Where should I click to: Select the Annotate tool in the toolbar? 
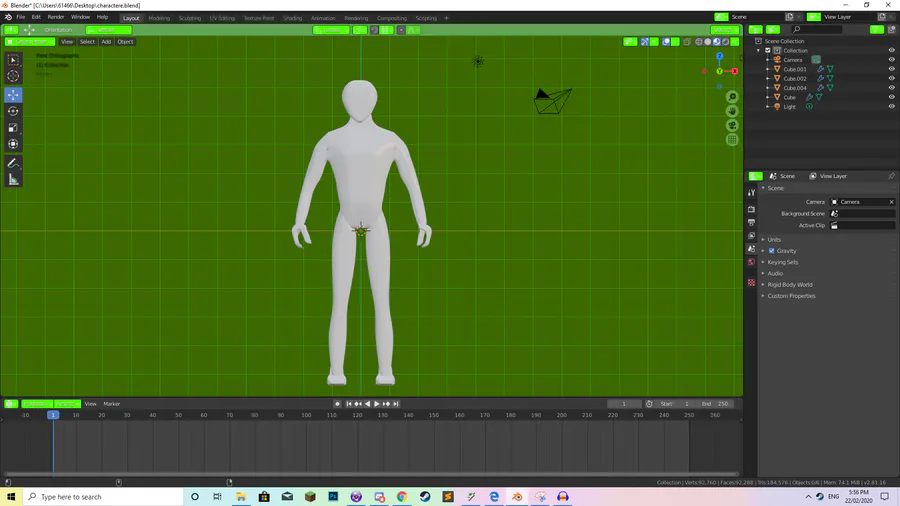13,162
